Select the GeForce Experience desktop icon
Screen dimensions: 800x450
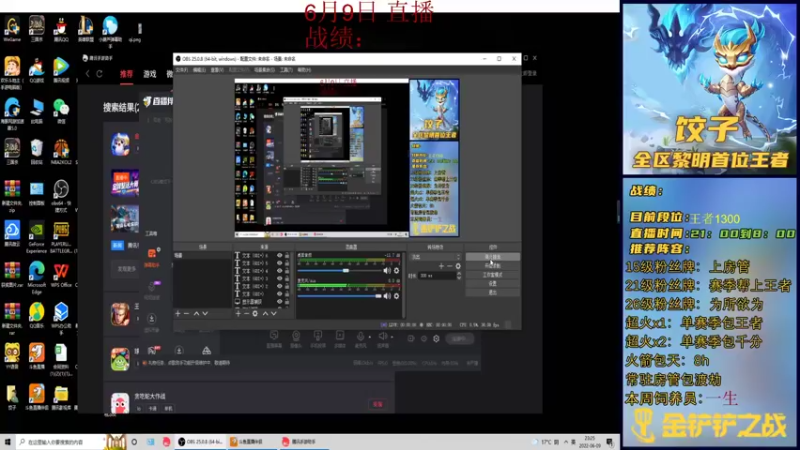coord(36,236)
